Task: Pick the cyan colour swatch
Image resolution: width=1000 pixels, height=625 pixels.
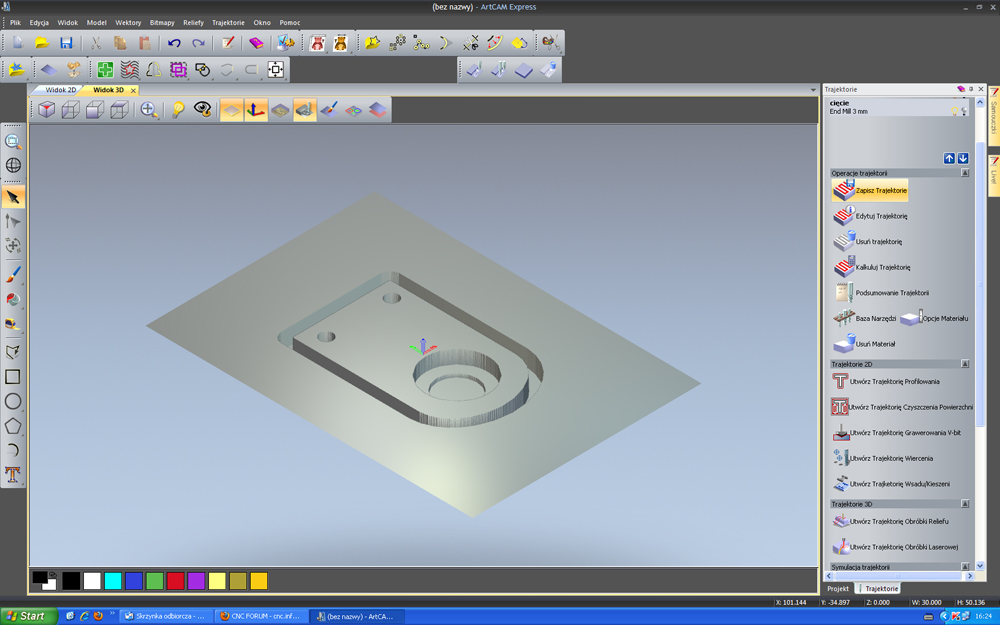Action: (x=113, y=580)
